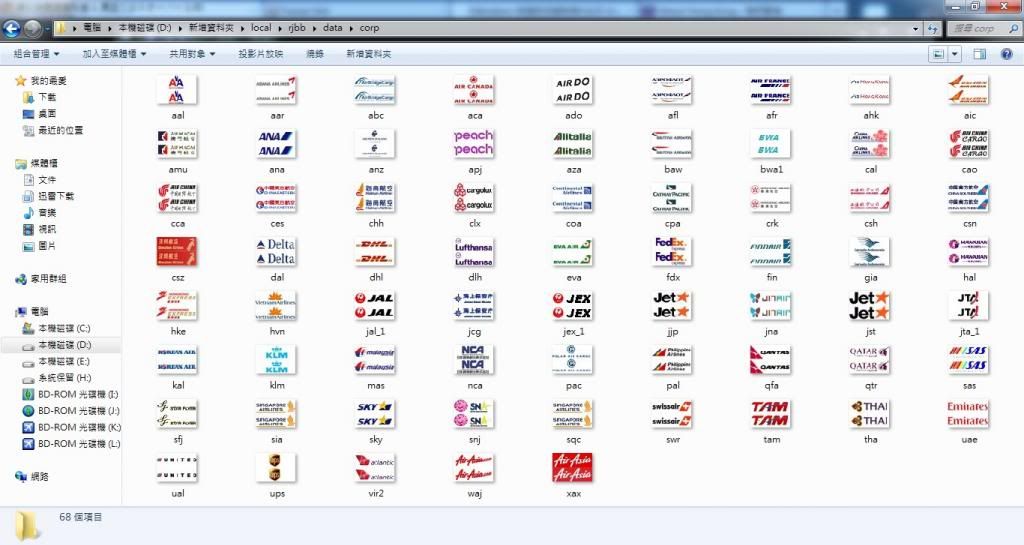The width and height of the screenshot is (1024, 545).
Task: Click 'local' in the address breadcrumb
Action: click(261, 28)
